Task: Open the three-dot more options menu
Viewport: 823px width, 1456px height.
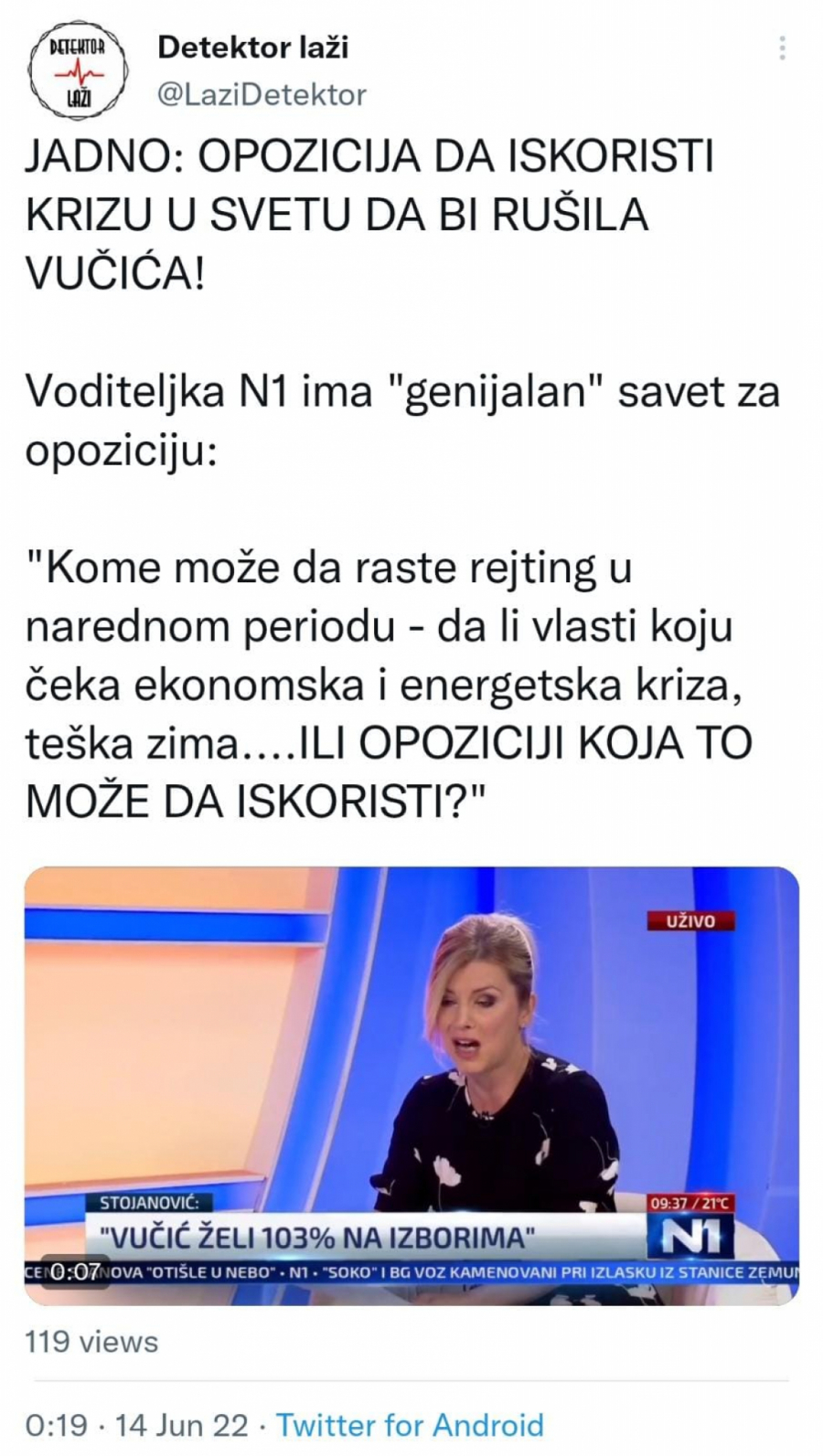Action: tap(782, 48)
